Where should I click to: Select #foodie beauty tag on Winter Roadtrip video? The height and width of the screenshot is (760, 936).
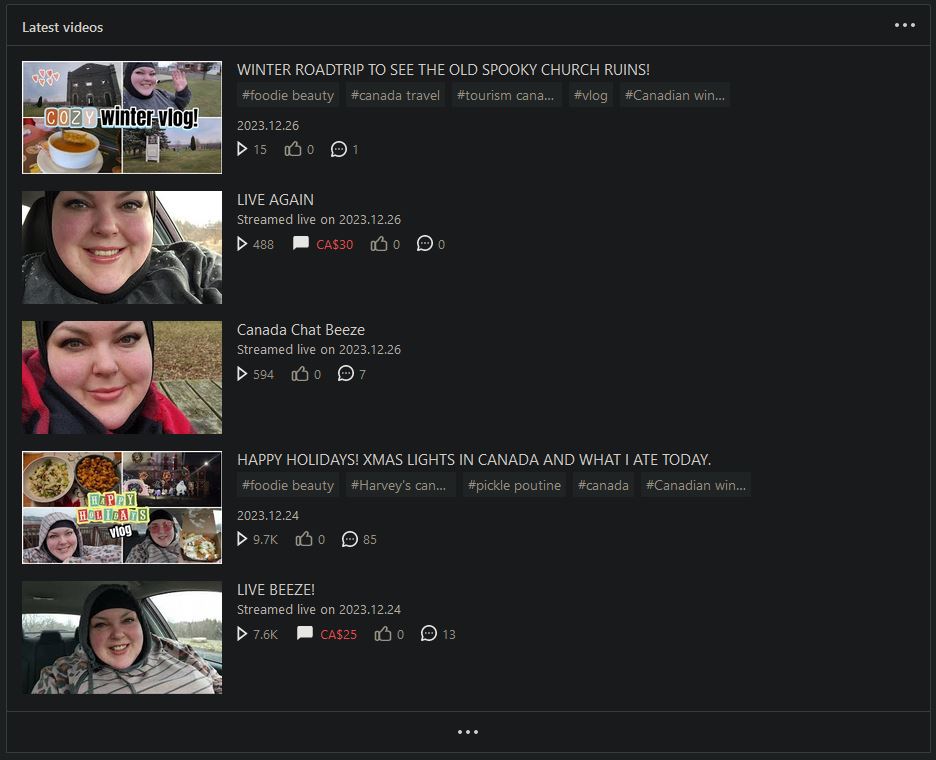288,95
